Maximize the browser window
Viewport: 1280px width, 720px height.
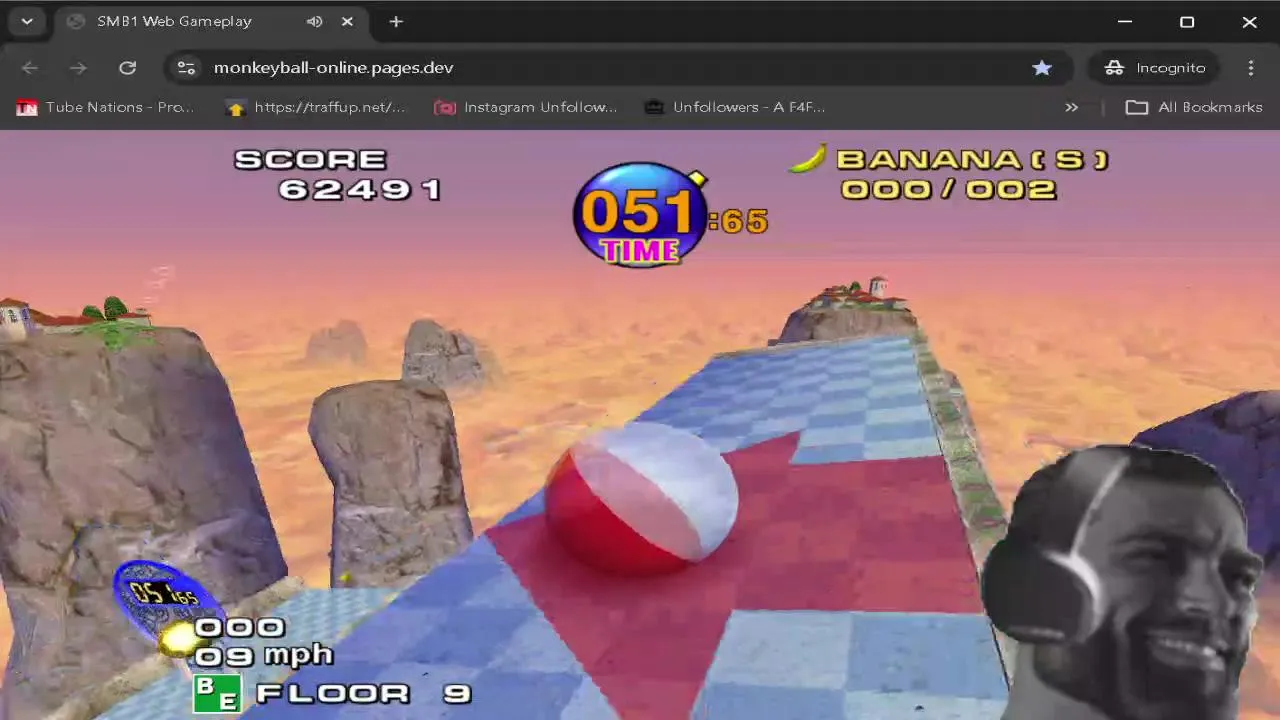1187,21
